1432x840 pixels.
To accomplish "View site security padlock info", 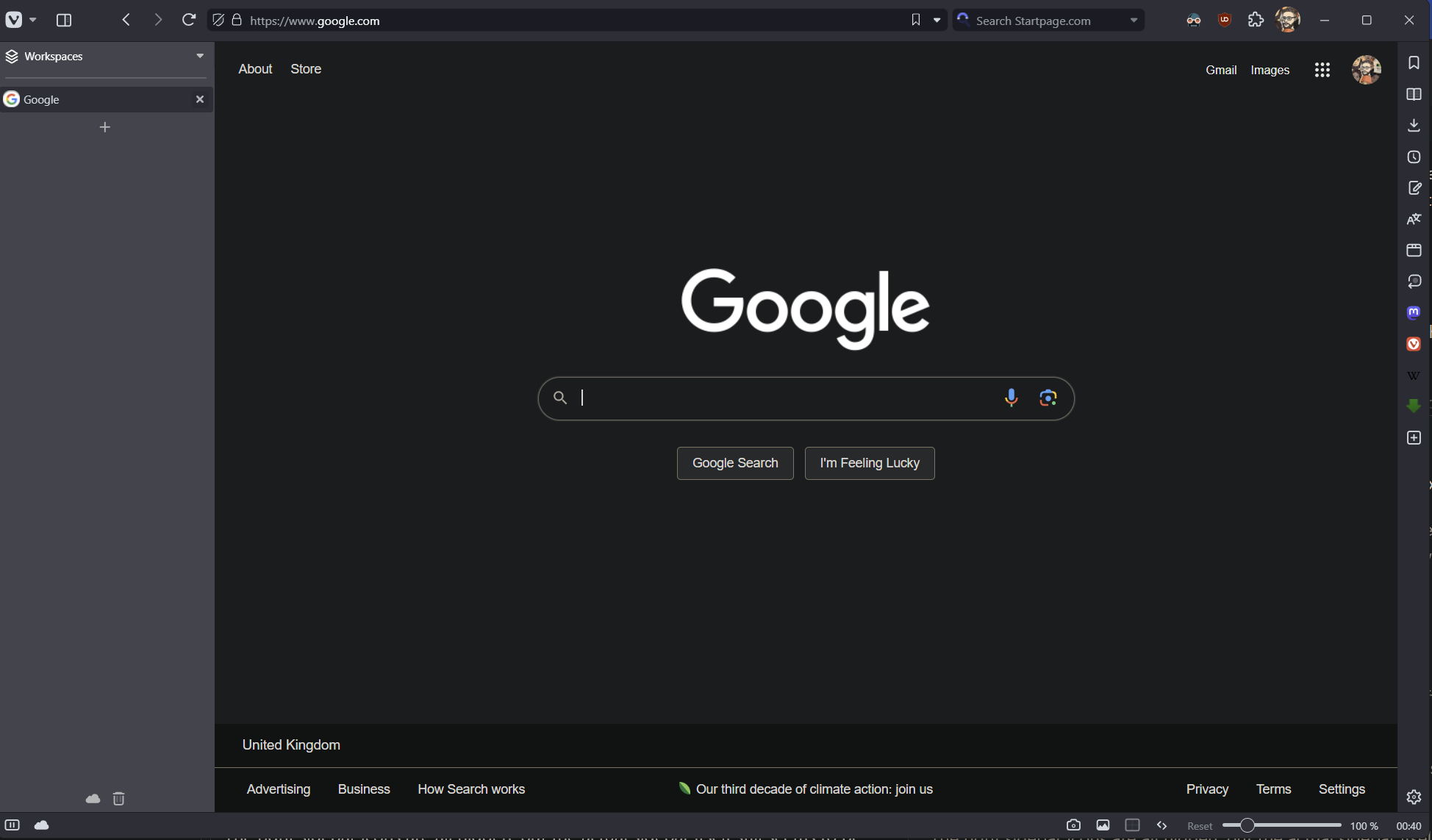I will tap(237, 20).
